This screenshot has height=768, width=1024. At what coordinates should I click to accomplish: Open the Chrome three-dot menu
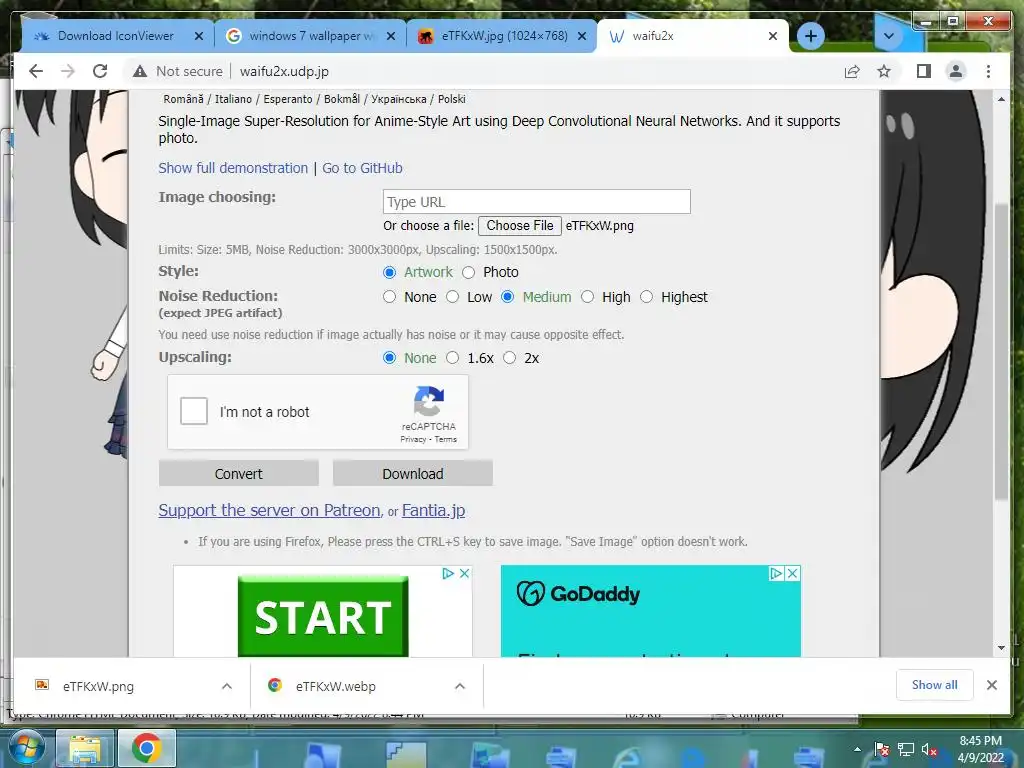click(988, 71)
